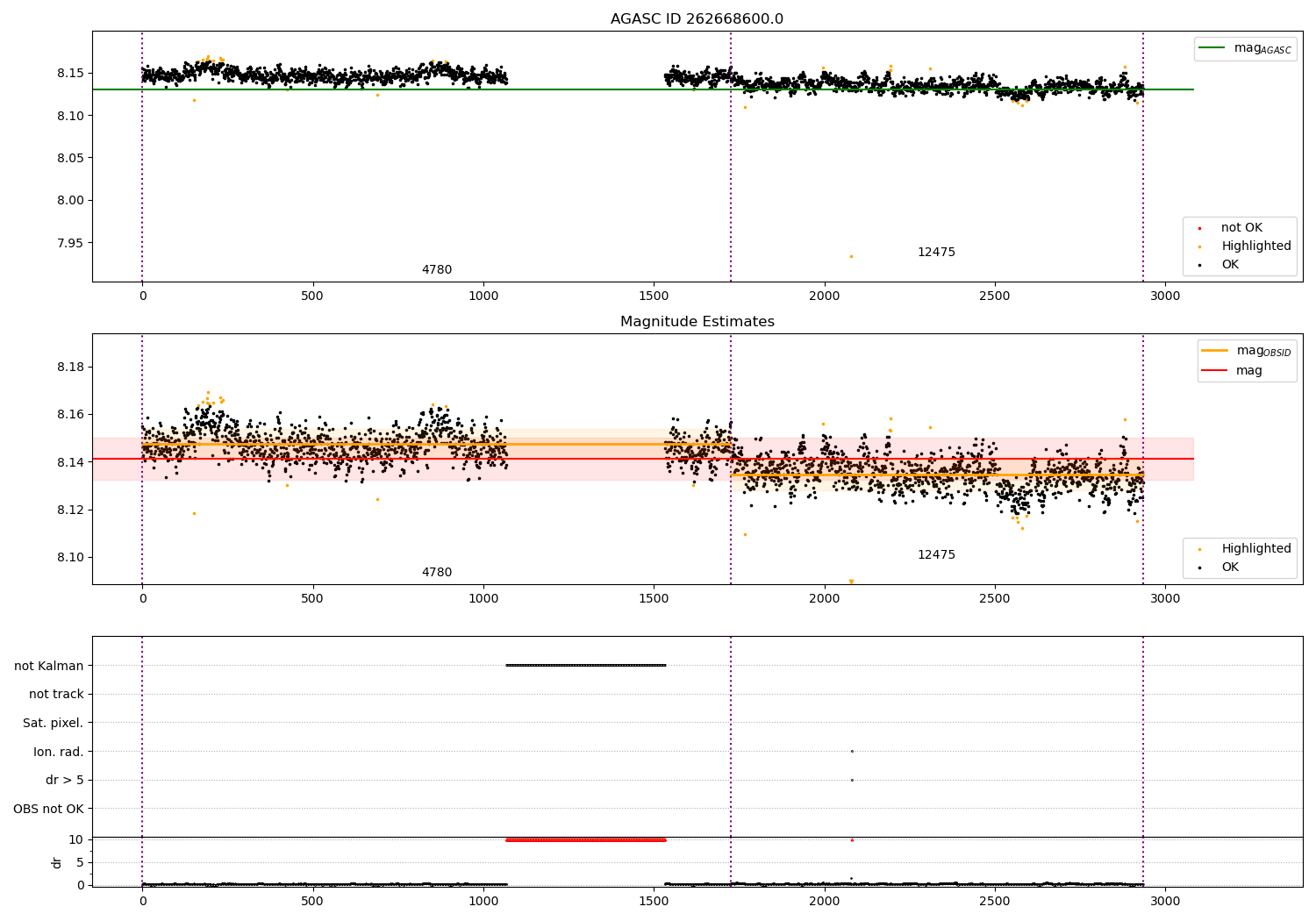Click the "dr" y-axis label

(57, 863)
